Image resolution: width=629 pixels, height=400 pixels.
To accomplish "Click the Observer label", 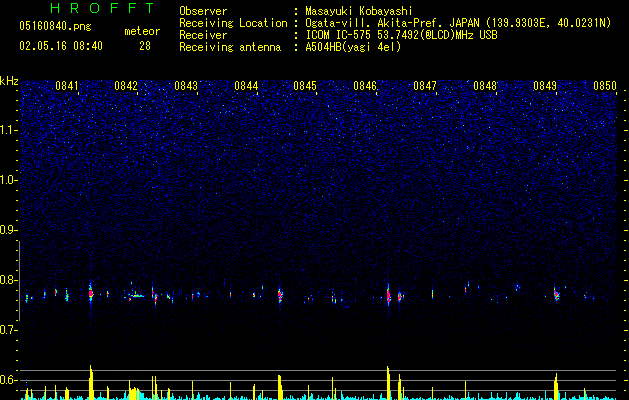I will pyautogui.click(x=203, y=11).
